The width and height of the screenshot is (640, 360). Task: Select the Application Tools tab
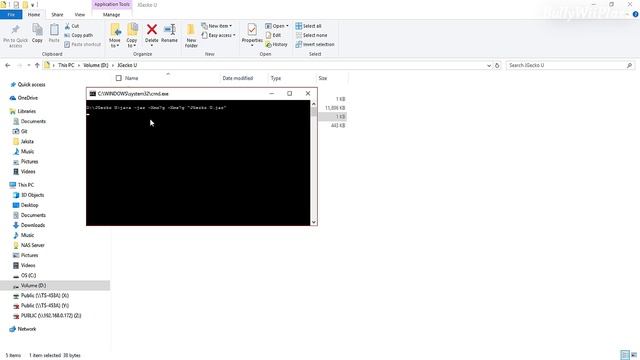click(x=112, y=4)
